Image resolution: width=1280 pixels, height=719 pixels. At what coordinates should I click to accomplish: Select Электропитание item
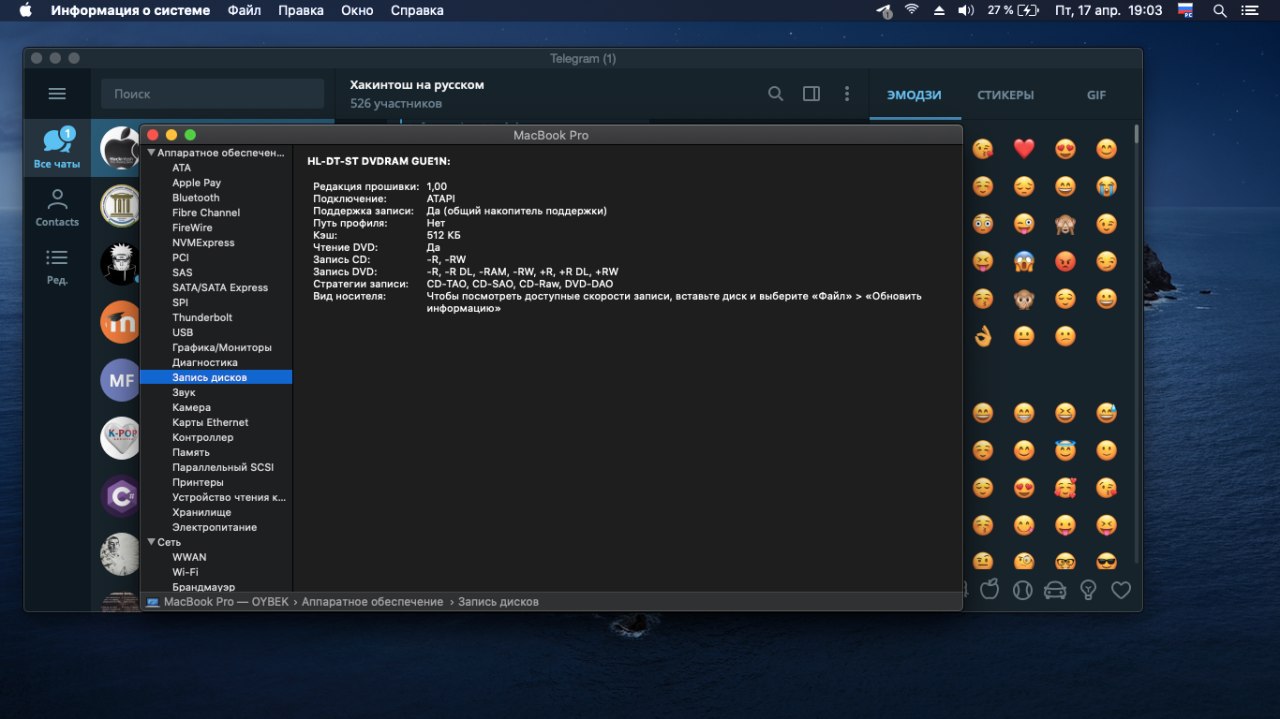click(214, 528)
